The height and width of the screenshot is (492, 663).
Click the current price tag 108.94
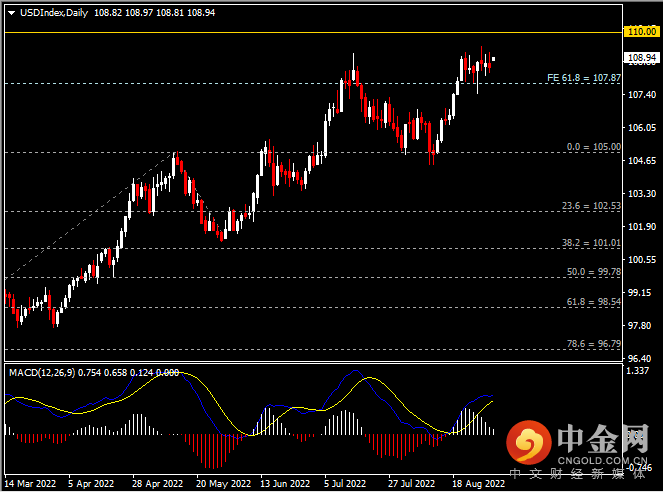coord(641,57)
